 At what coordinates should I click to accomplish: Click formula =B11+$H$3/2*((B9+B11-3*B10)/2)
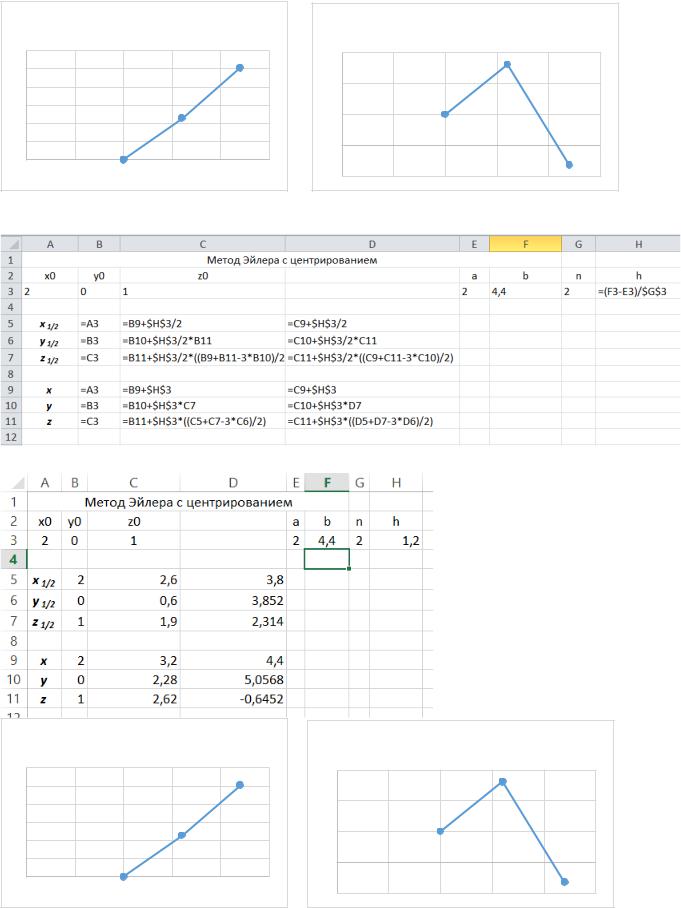coord(202,358)
